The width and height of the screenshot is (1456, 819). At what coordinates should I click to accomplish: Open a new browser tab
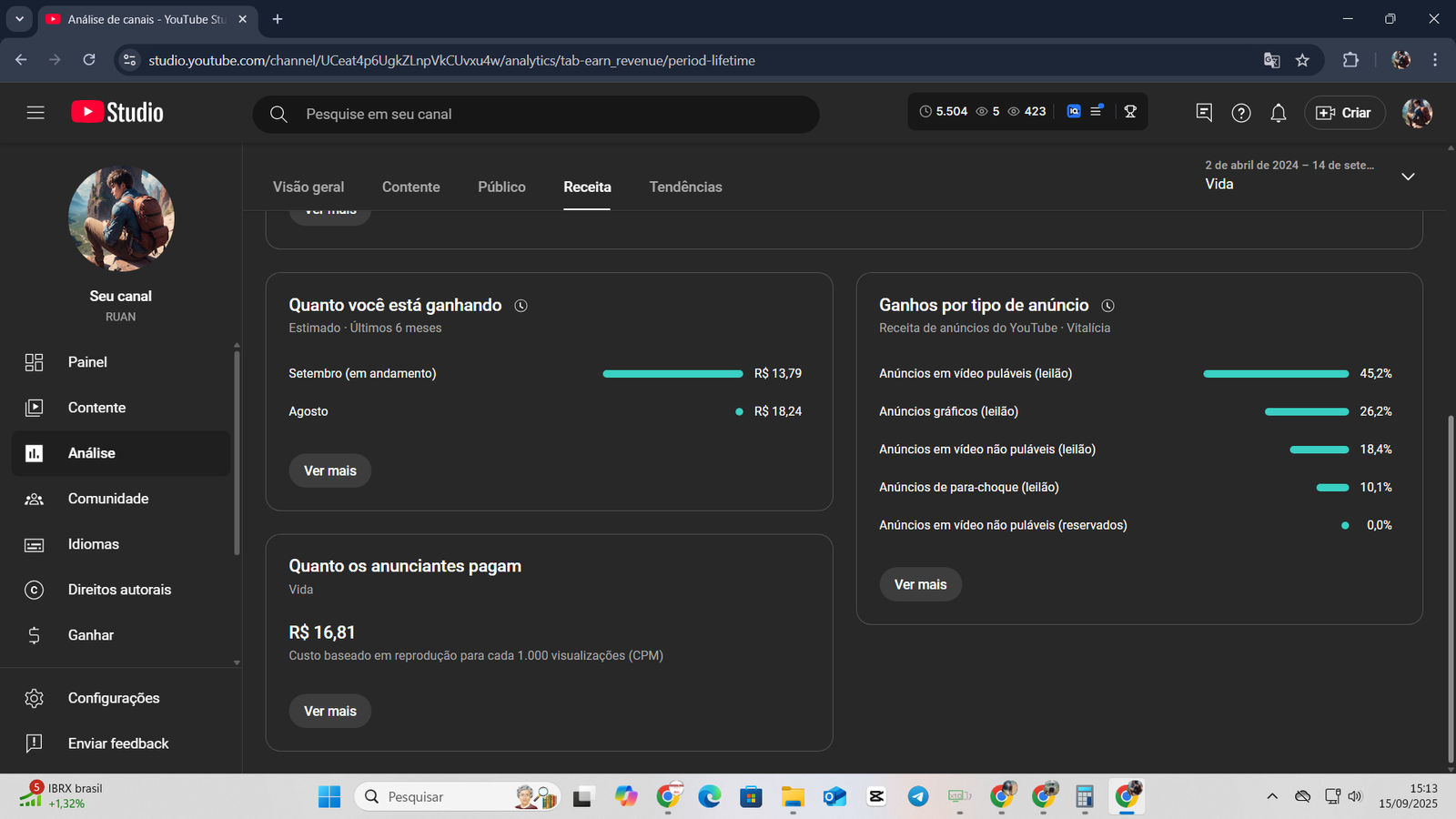click(278, 19)
